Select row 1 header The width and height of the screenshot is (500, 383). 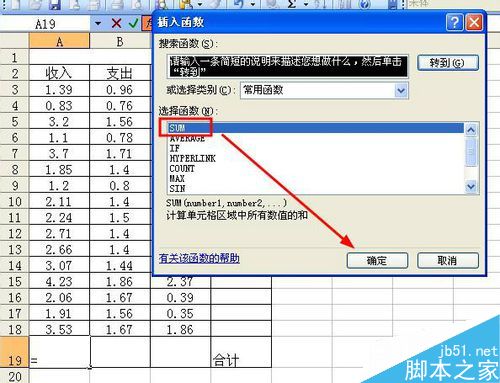tap(14, 58)
